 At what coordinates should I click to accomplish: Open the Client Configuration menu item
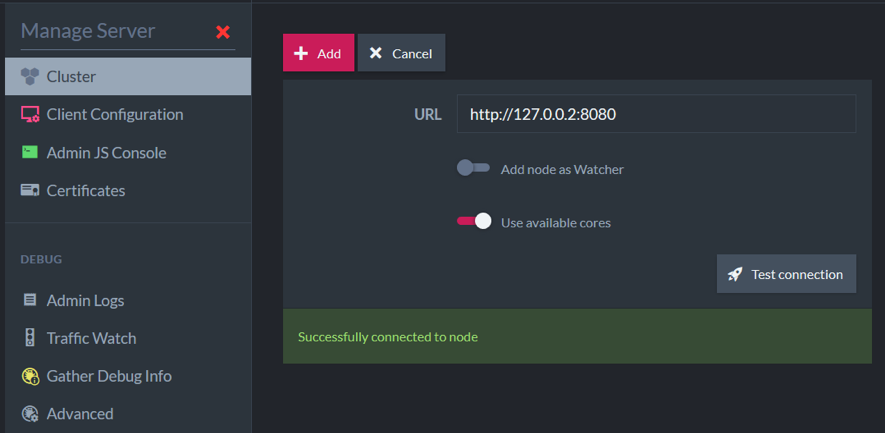pyautogui.click(x=114, y=114)
